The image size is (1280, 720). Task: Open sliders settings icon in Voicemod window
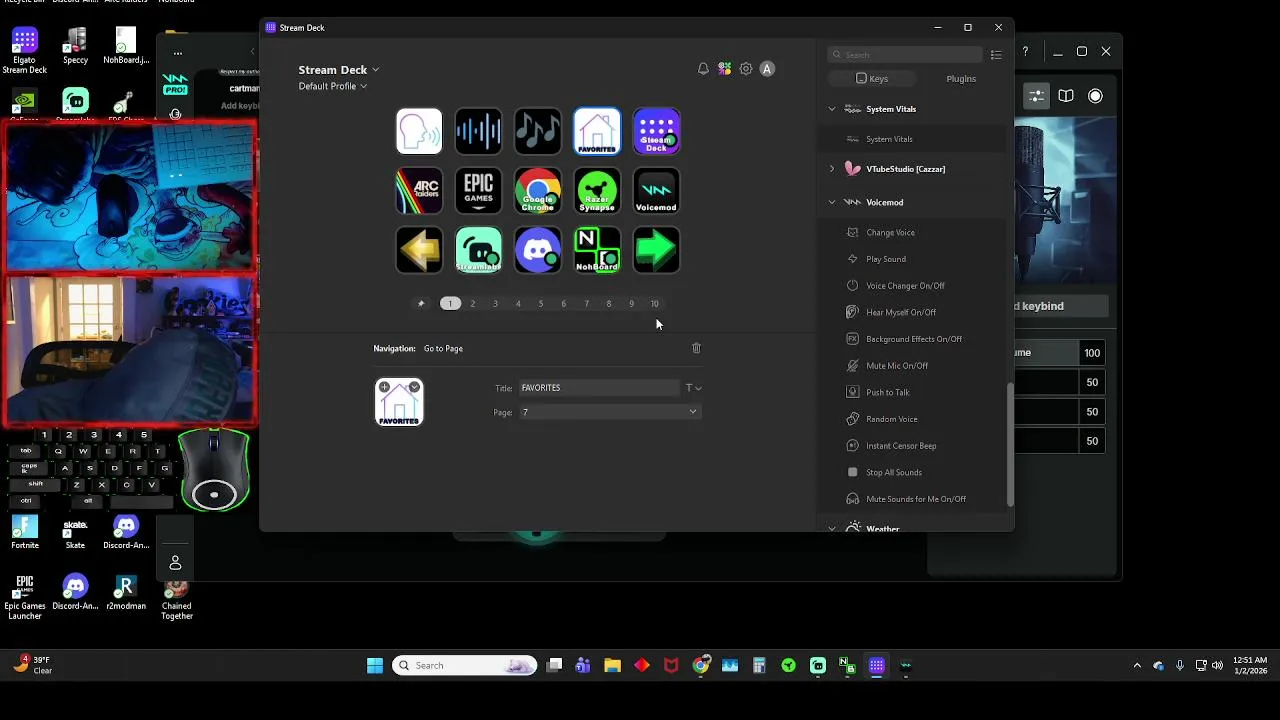pyautogui.click(x=1037, y=96)
